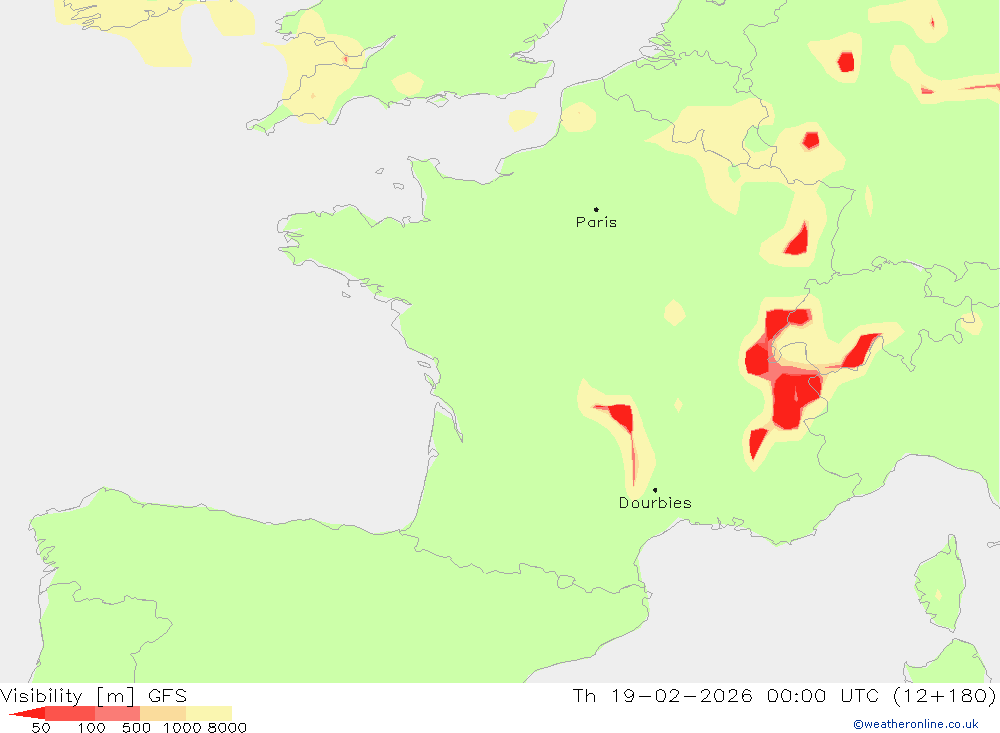
Task: Click the legend value 50
Action: 41,727
